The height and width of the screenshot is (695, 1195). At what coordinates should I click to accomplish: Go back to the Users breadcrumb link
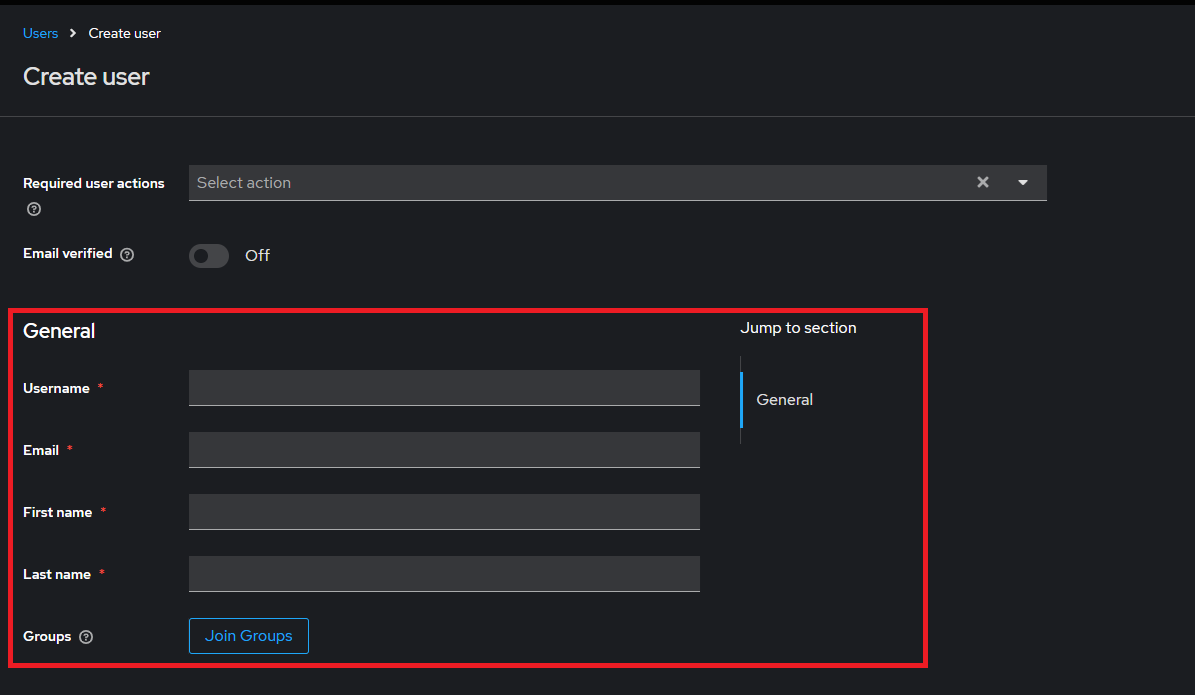point(40,34)
